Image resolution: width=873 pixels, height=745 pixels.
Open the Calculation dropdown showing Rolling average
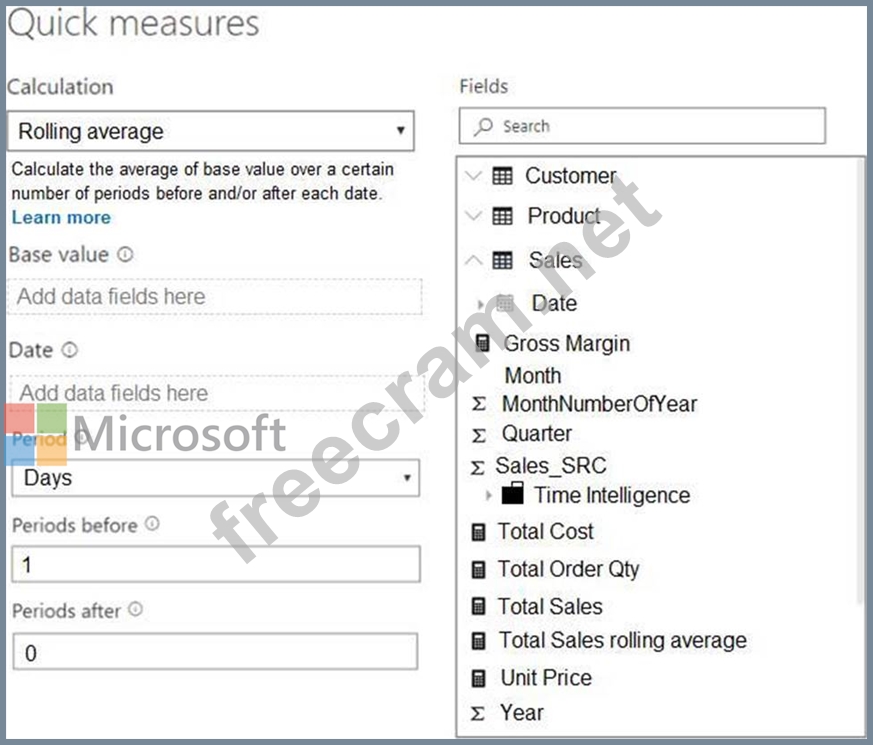point(210,131)
